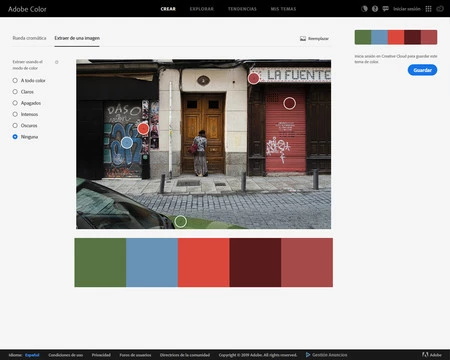The image size is (450, 360).
Task: Open the Creative Cloud icon in header
Action: click(x=440, y=9)
